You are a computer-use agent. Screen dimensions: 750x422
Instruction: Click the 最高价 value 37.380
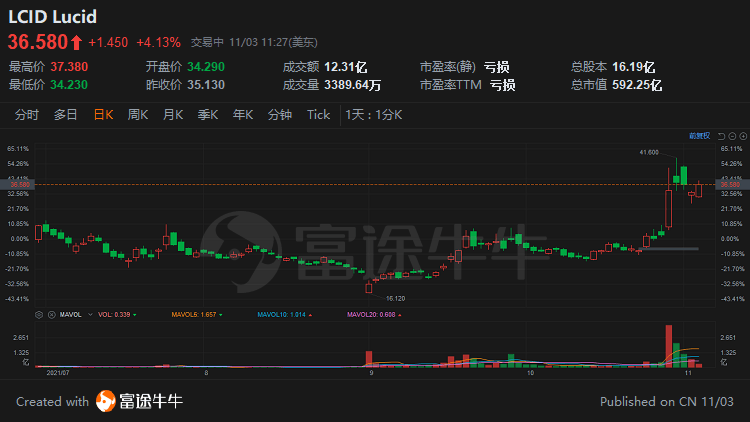69,67
